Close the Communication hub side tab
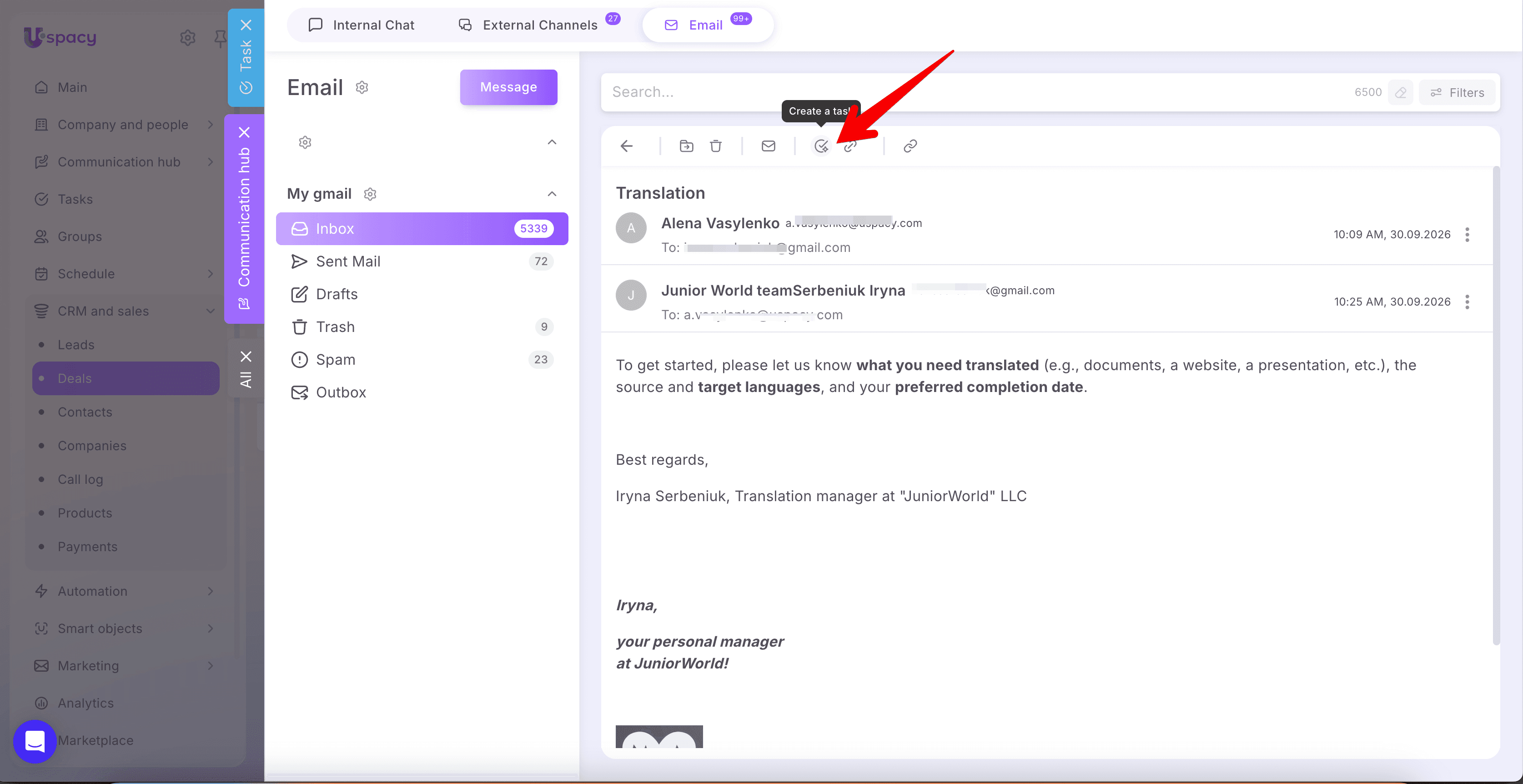 pyautogui.click(x=244, y=132)
